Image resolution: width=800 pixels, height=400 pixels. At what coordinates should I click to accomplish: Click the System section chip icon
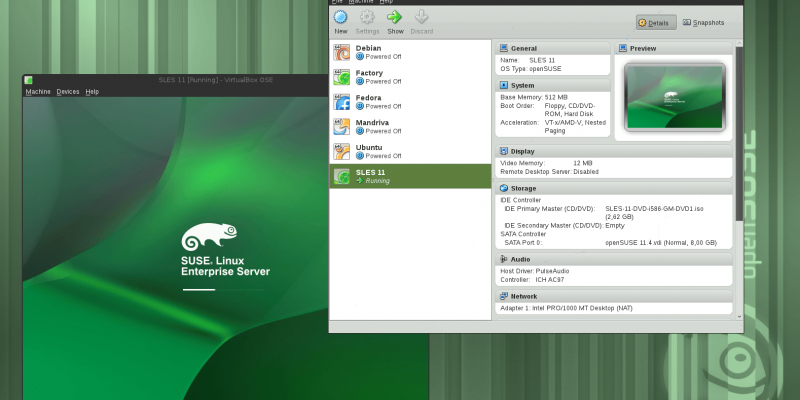504,85
